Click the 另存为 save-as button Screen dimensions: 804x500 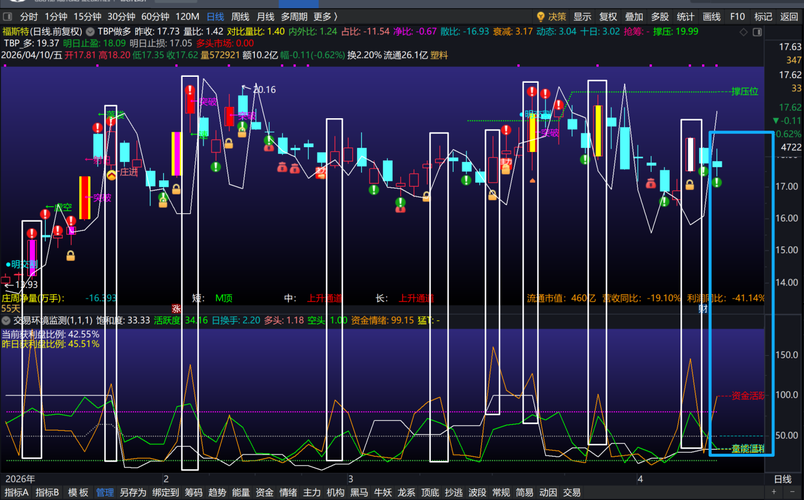pyautogui.click(x=132, y=492)
